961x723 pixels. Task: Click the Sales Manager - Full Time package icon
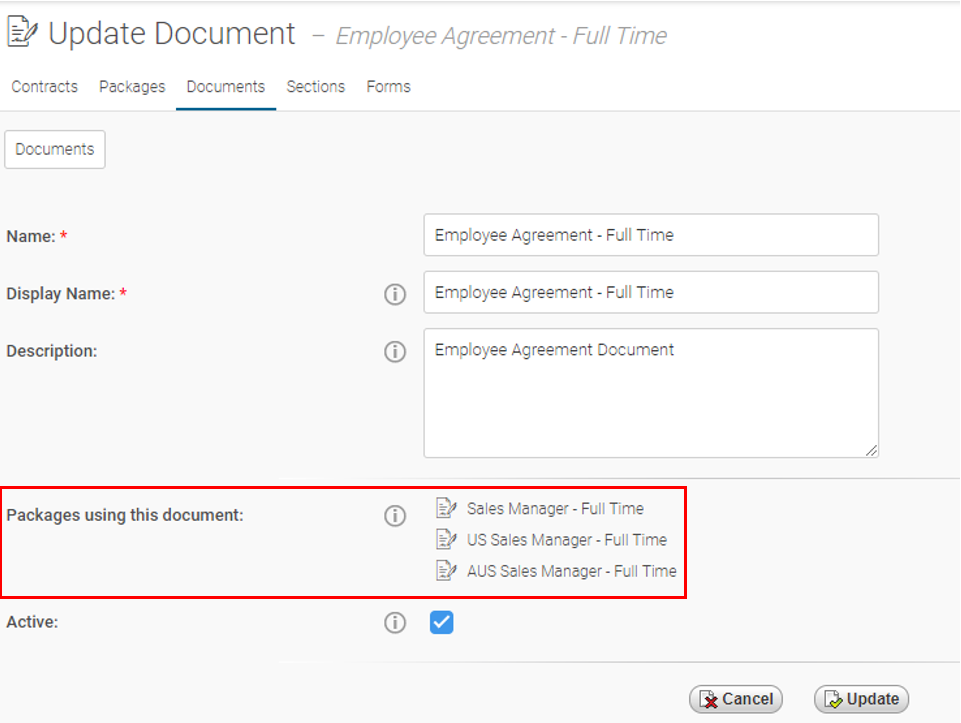(446, 508)
